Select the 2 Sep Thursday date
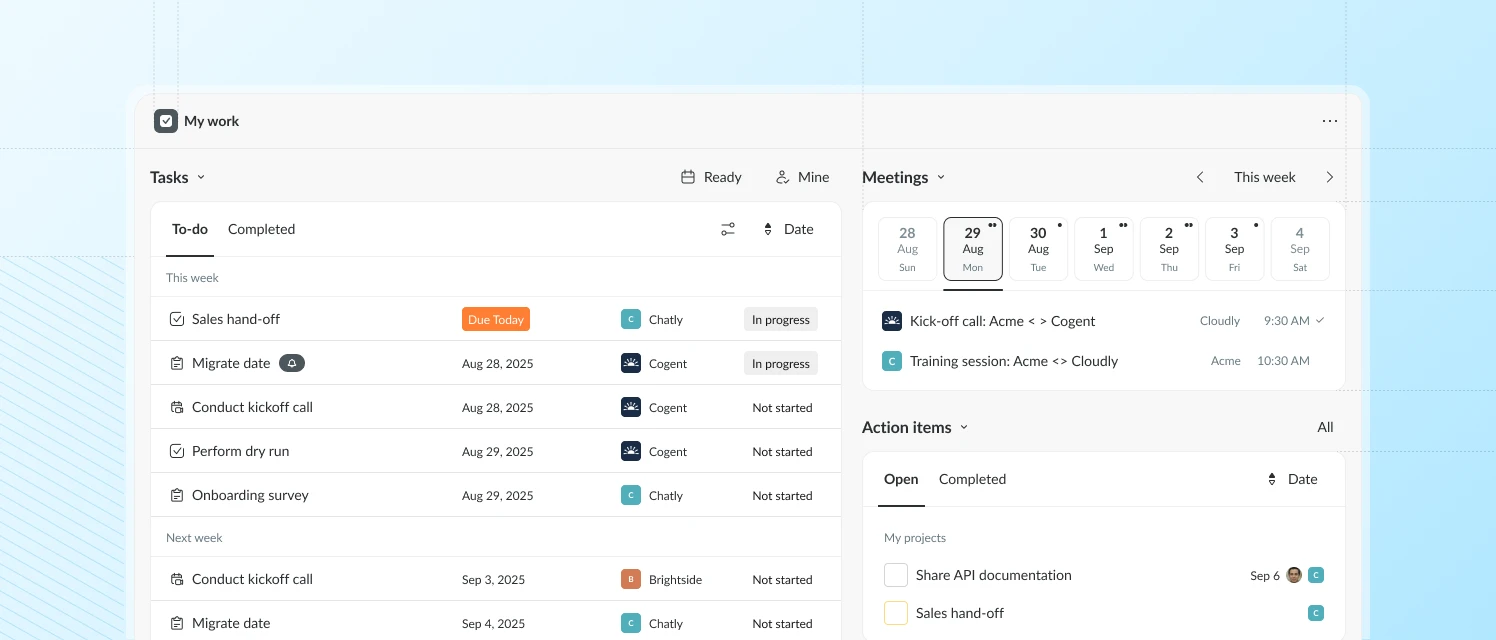This screenshot has width=1496, height=640. (x=1169, y=249)
